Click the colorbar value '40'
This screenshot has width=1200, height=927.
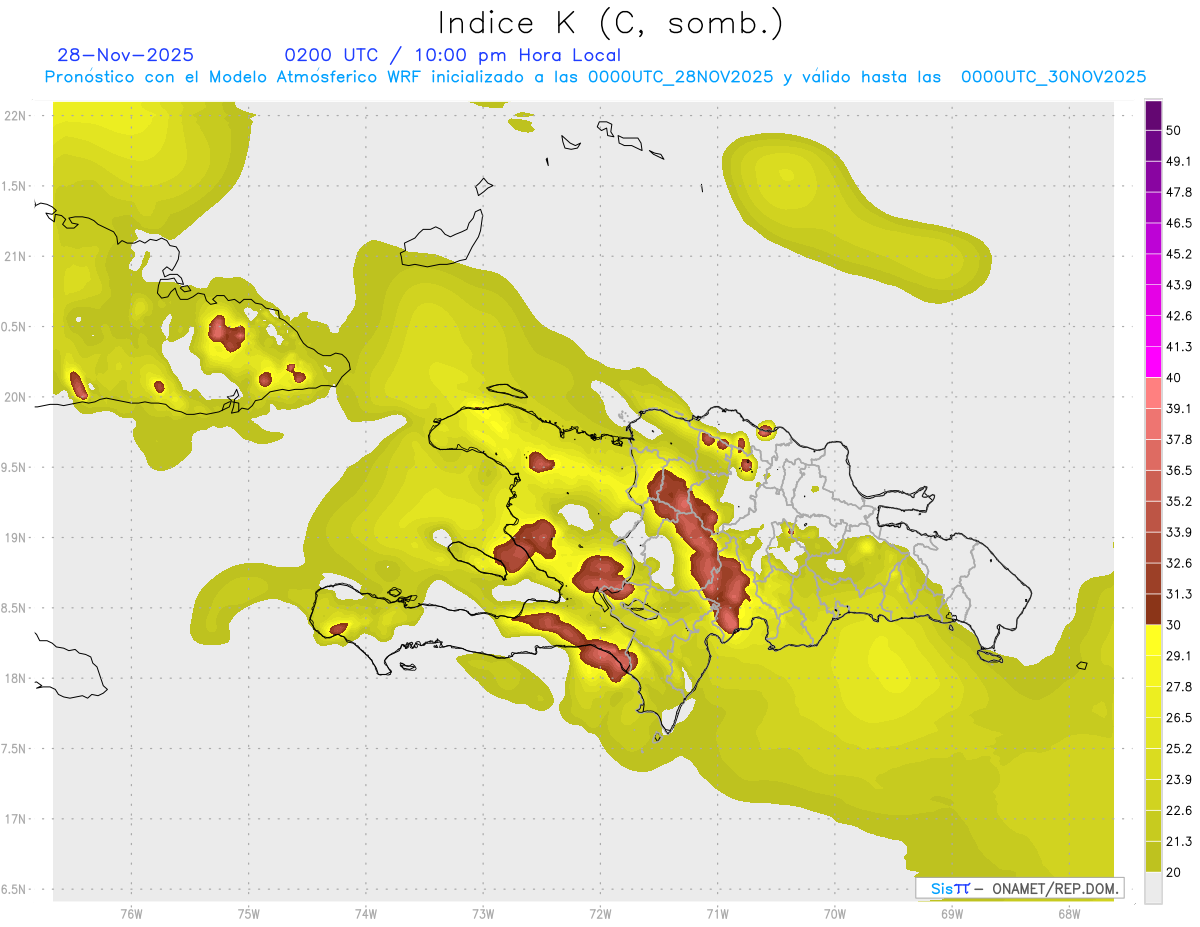tap(1174, 377)
